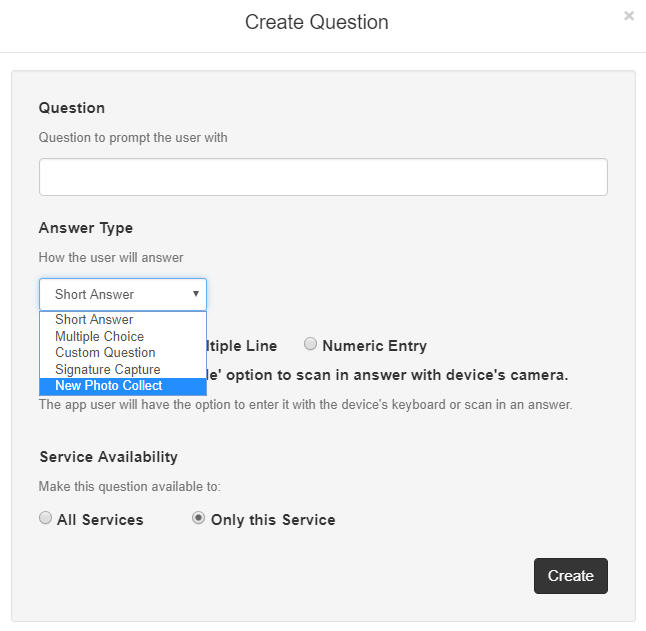This screenshot has height=631, width=646.
Task: Click the Question text input field
Action: coord(323,177)
